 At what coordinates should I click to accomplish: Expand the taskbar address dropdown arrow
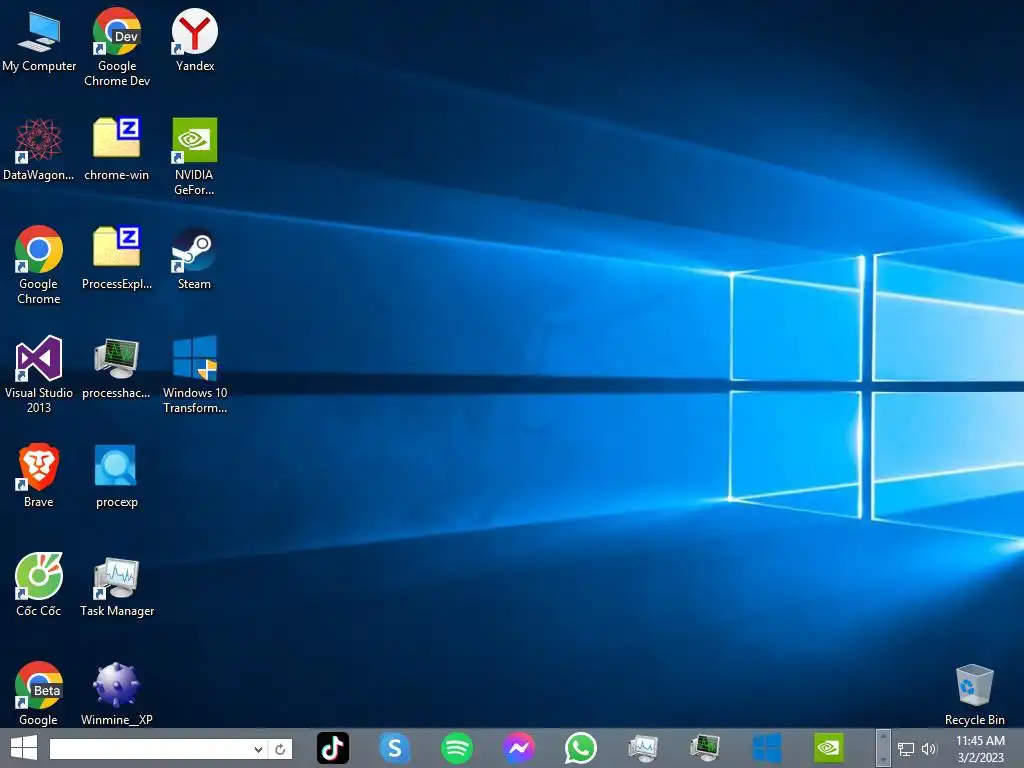click(259, 749)
